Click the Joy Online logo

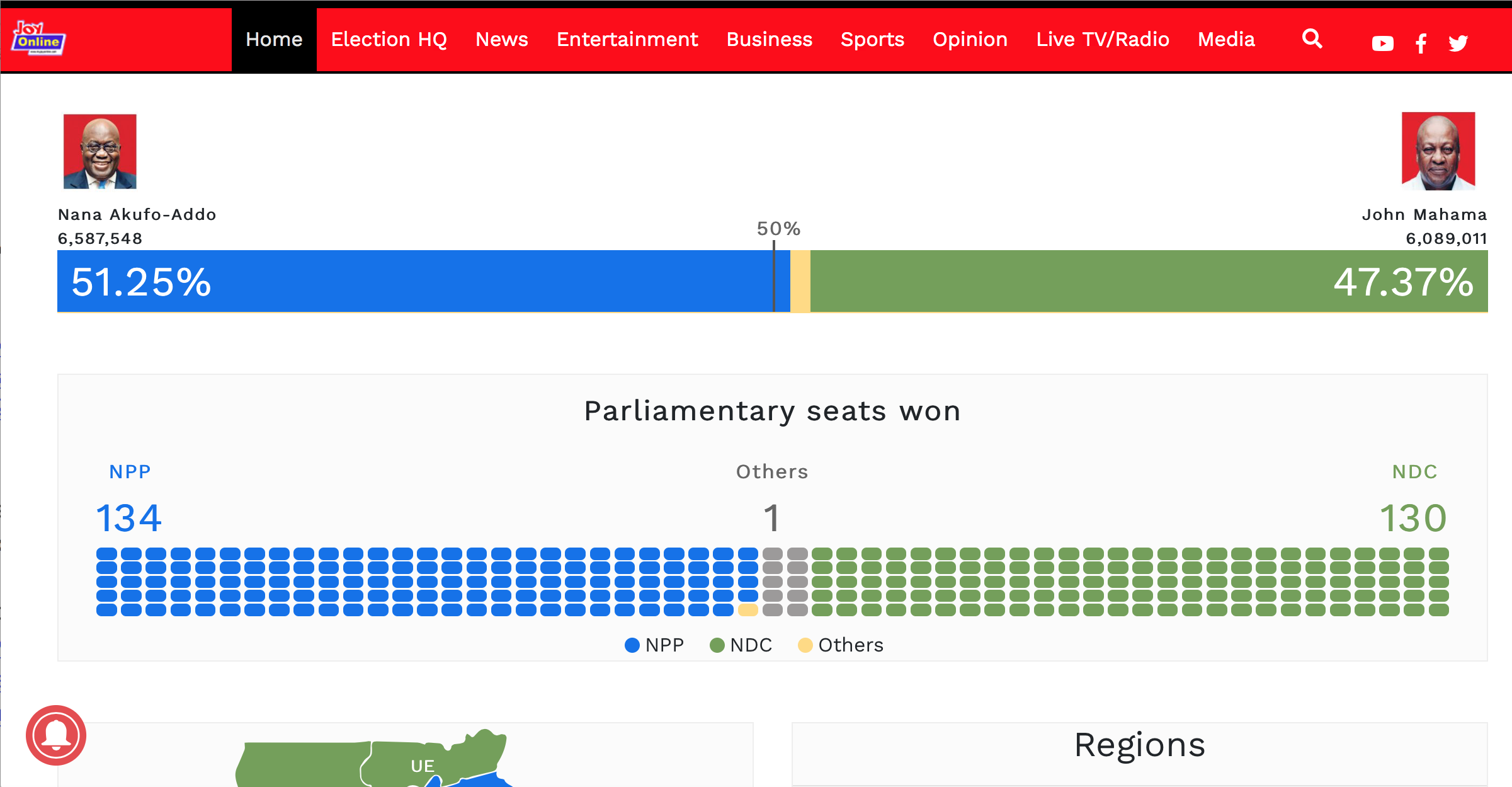click(38, 38)
